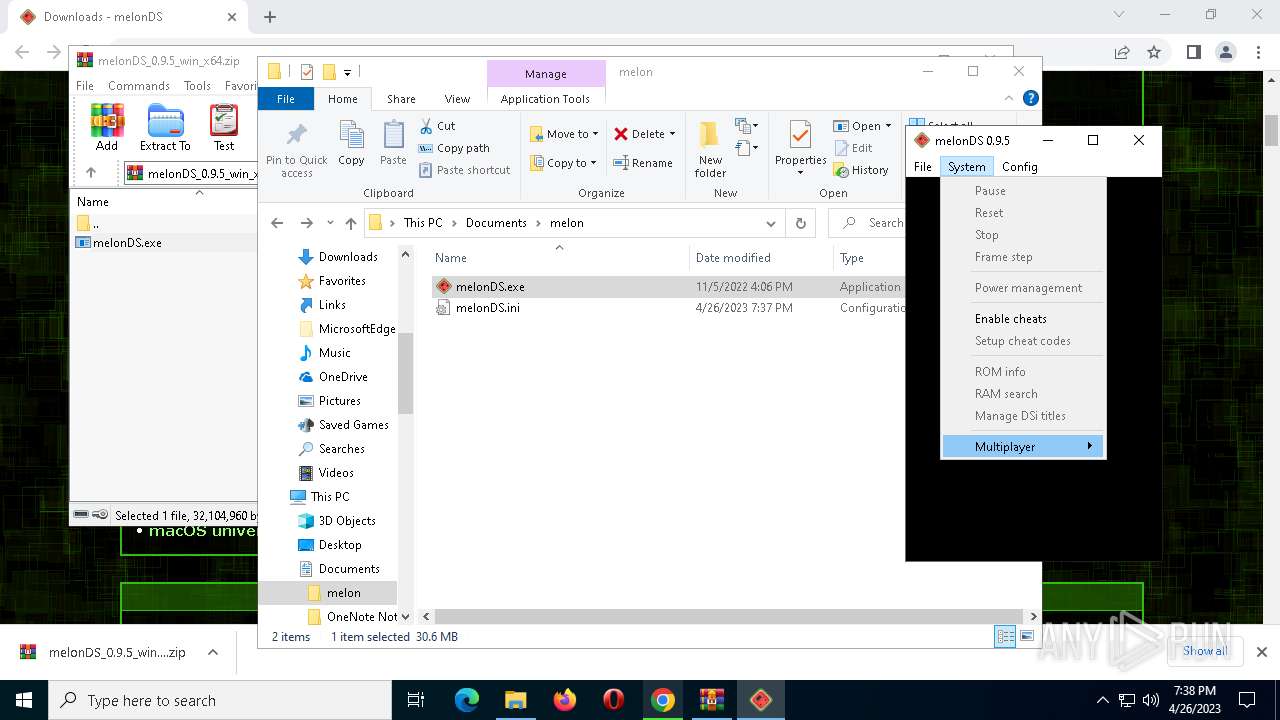Click the Copy icon in Clipboard group
The width and height of the screenshot is (1280, 720).
351,135
